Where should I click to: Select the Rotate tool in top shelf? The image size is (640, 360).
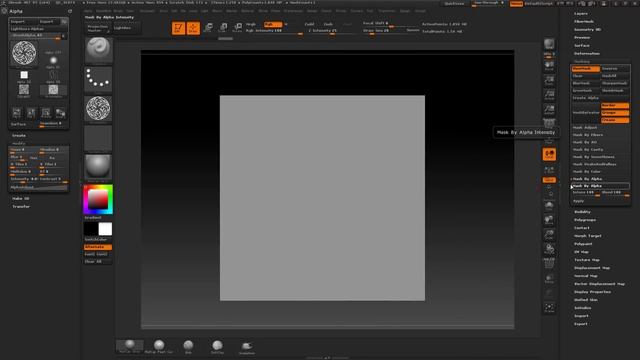237,28
